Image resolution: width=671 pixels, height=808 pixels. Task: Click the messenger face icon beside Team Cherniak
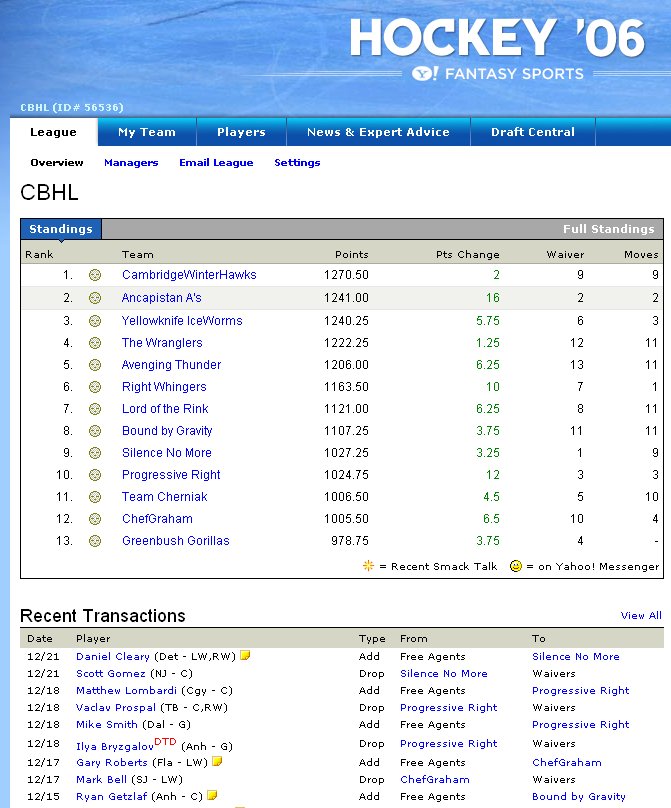click(x=95, y=497)
